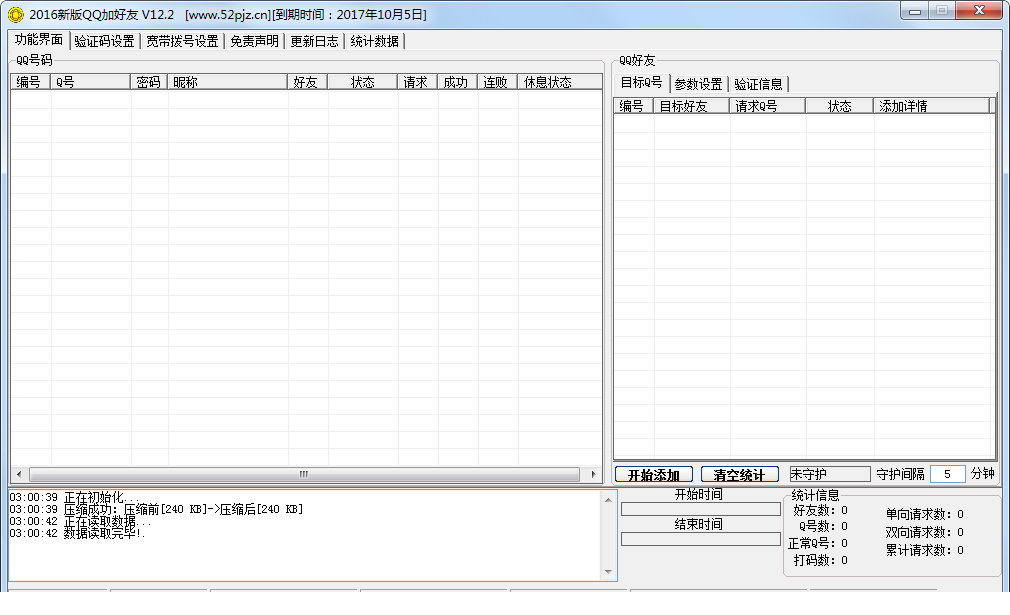Select the 参数设置 tab
Image resolution: width=1010 pixels, height=615 pixels.
click(698, 84)
